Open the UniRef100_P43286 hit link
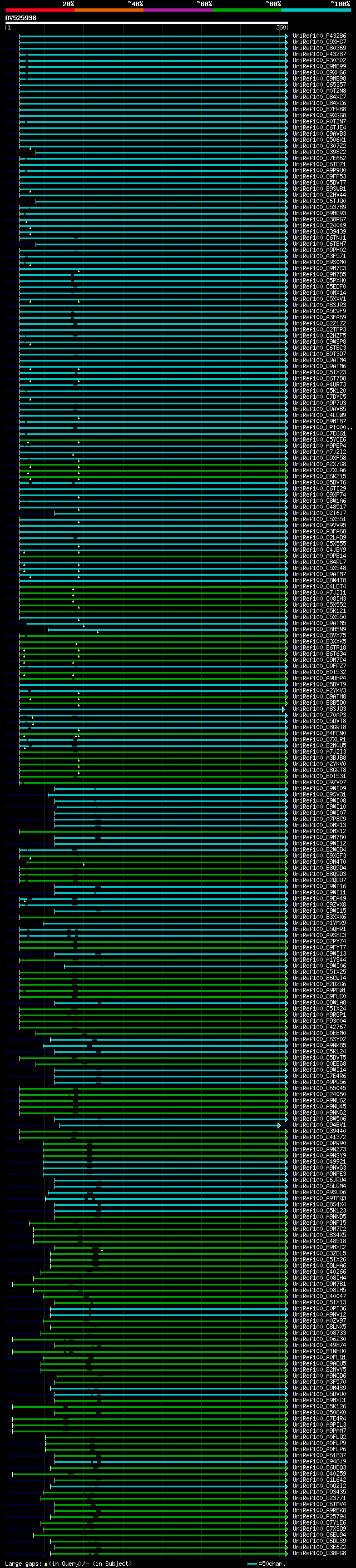Viewport: 356px width, 1568px height. pos(319,36)
